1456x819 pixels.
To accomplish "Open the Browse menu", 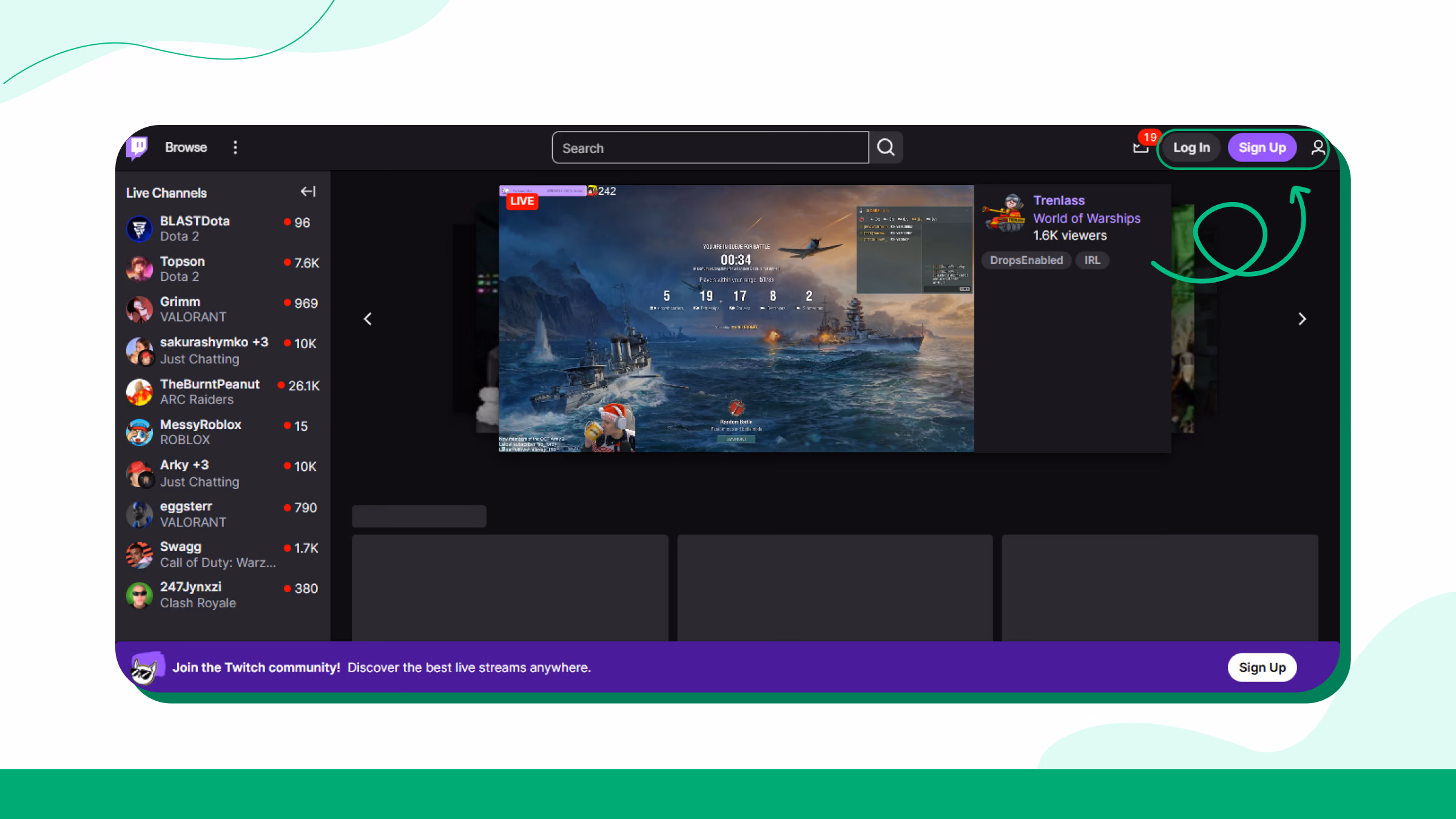I will tap(186, 147).
